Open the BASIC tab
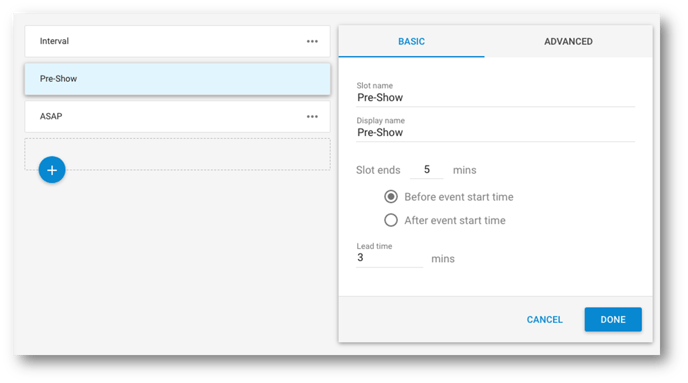This screenshot has width=688, height=383. pyautogui.click(x=411, y=41)
